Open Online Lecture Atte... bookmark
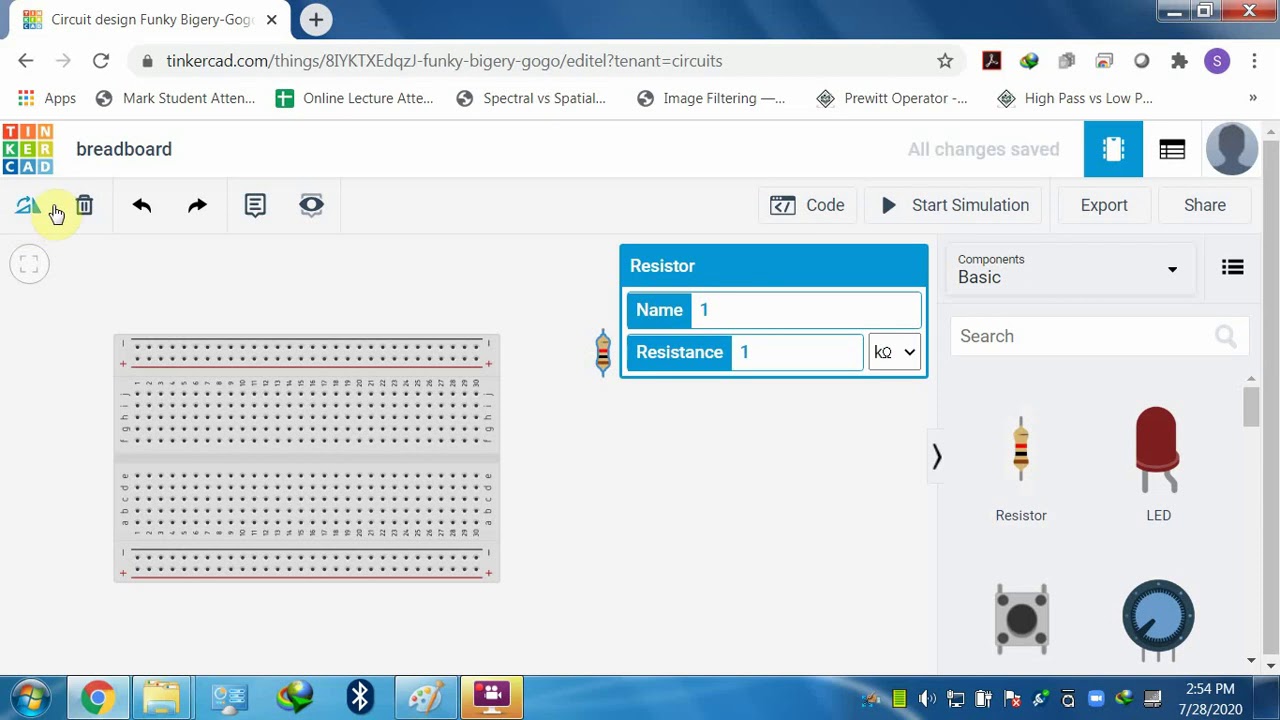The width and height of the screenshot is (1280, 720). point(354,98)
